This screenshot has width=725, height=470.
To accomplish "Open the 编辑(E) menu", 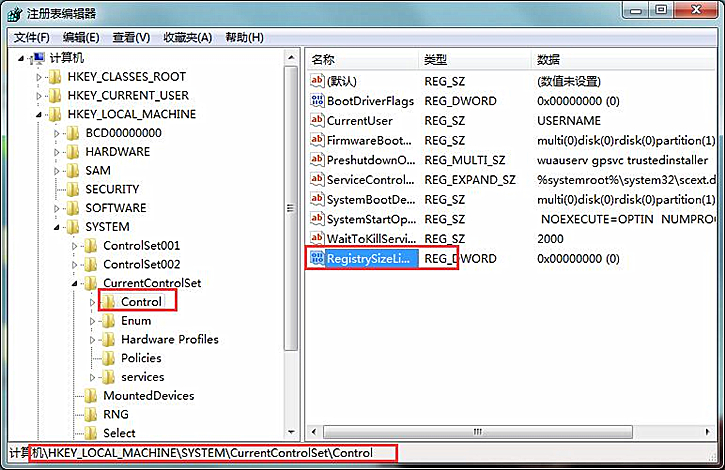I will click(81, 37).
